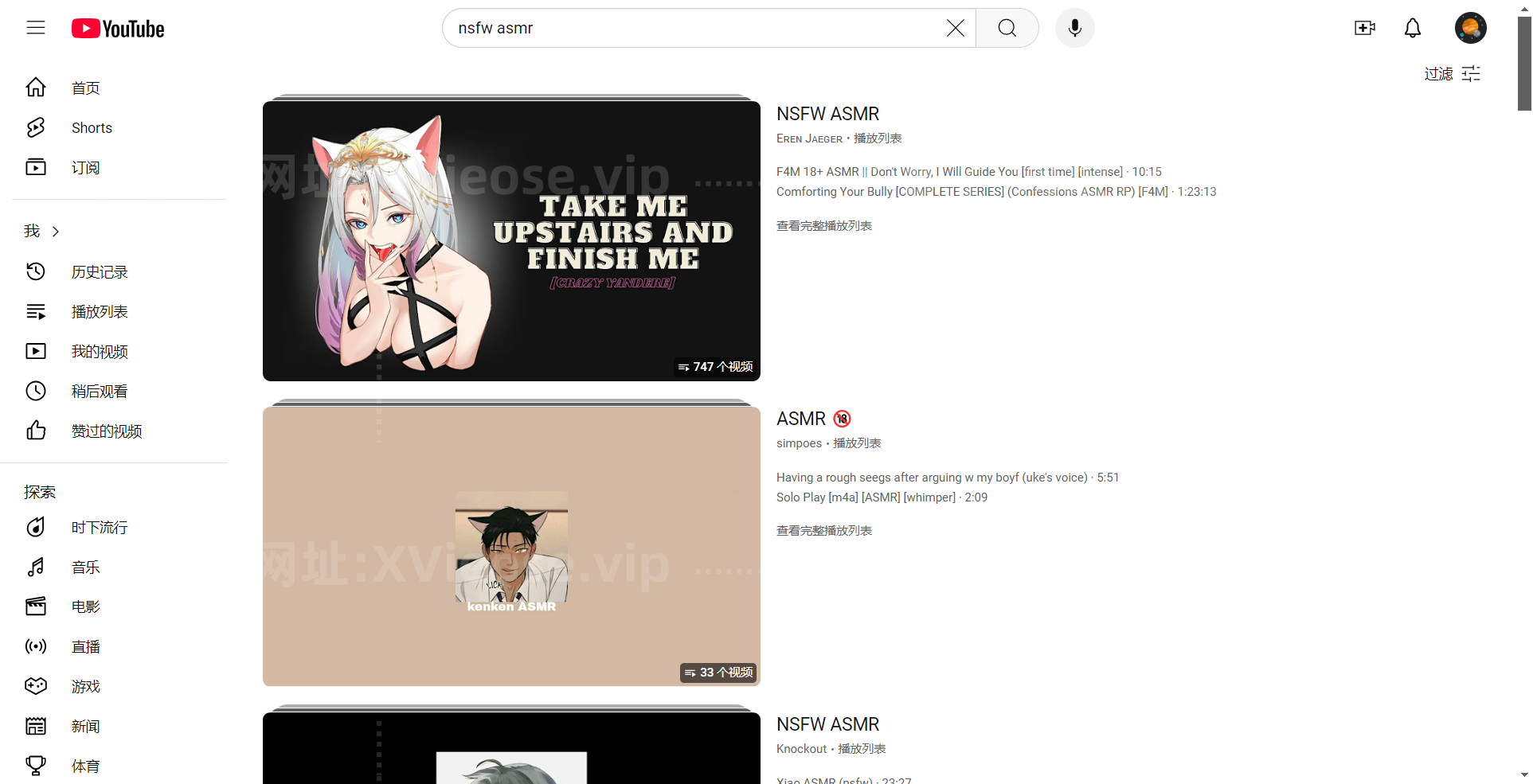This screenshot has width=1533, height=784.
Task: Open the create video button
Action: click(1364, 28)
